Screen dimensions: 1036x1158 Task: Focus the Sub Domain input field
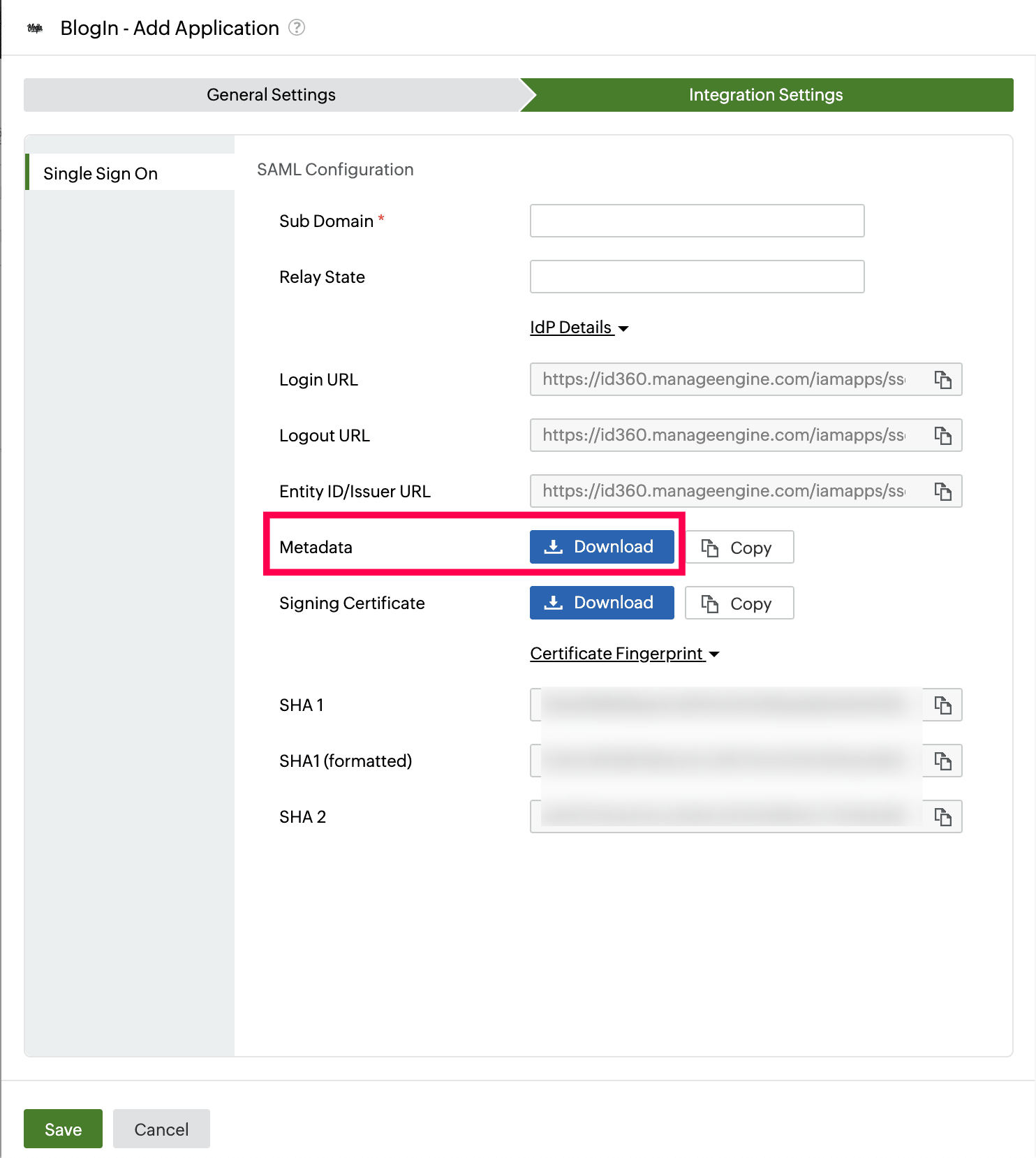(697, 221)
